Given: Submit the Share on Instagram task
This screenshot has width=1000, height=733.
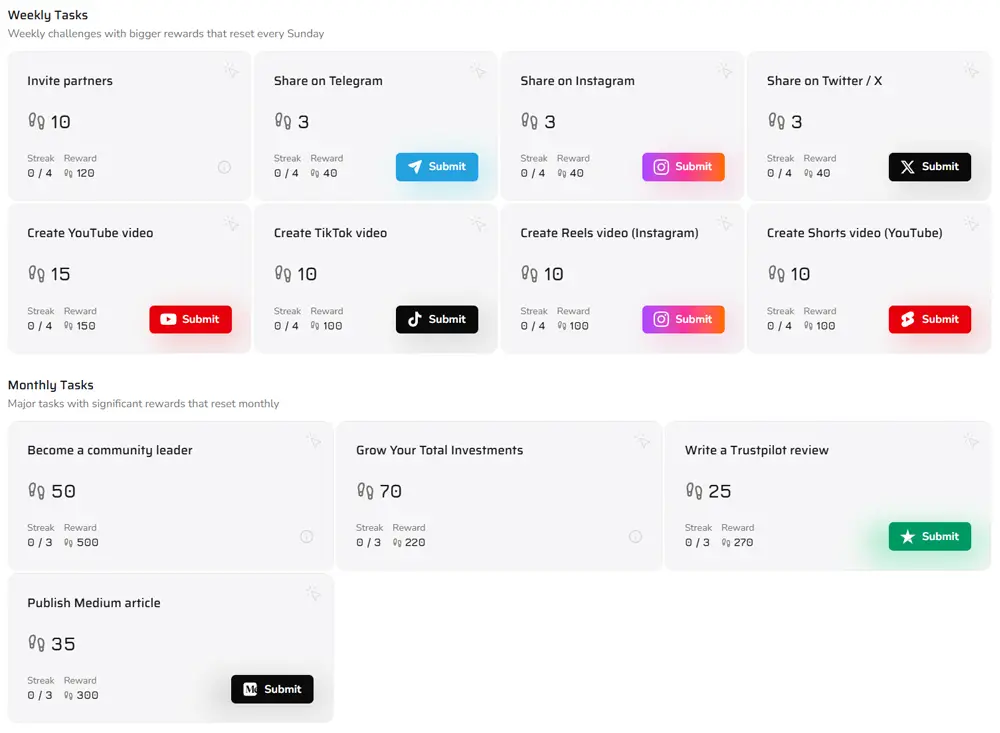Looking at the screenshot, I should tap(683, 167).
